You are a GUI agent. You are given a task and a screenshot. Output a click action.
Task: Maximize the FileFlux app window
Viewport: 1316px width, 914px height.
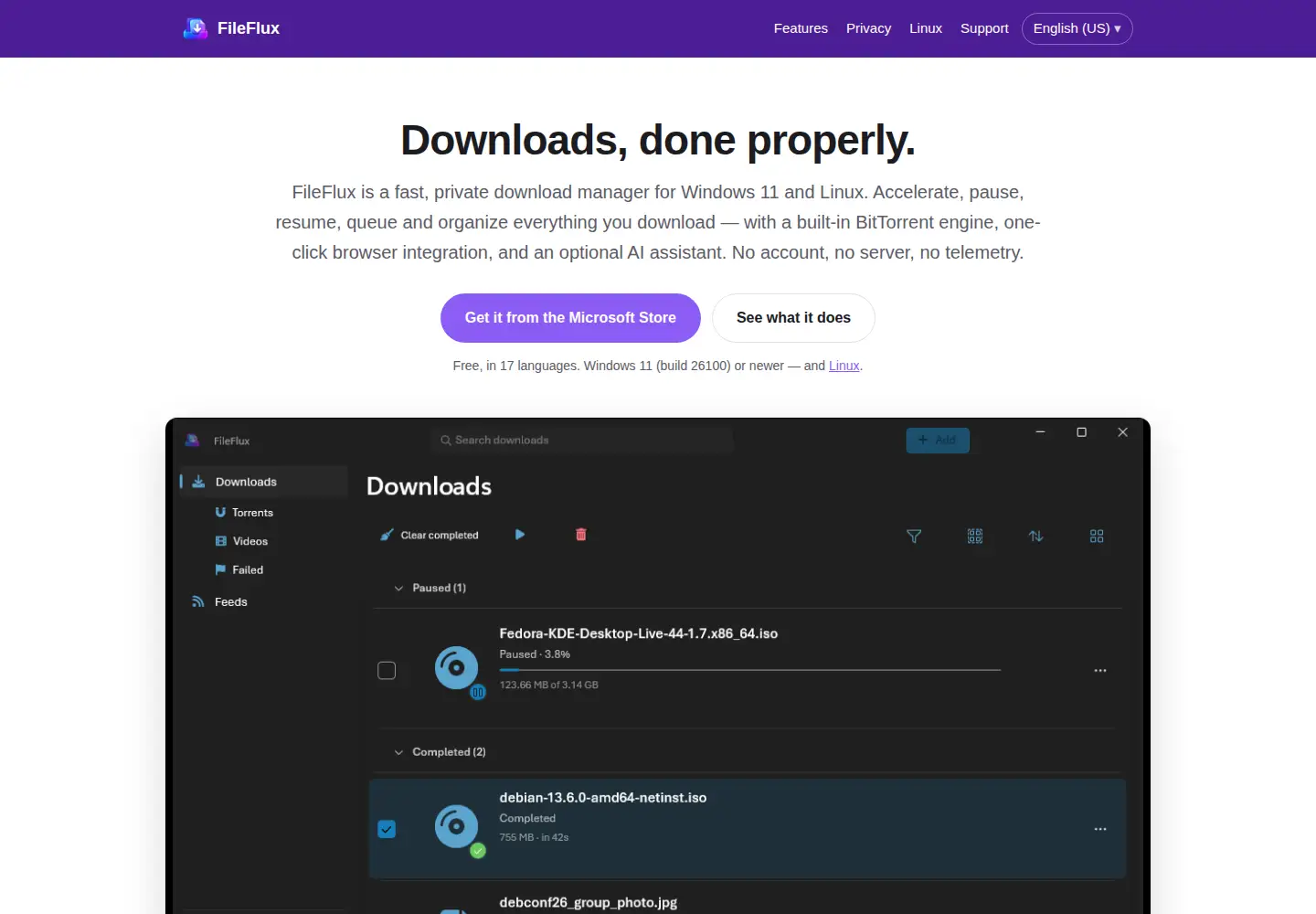tap(1081, 432)
